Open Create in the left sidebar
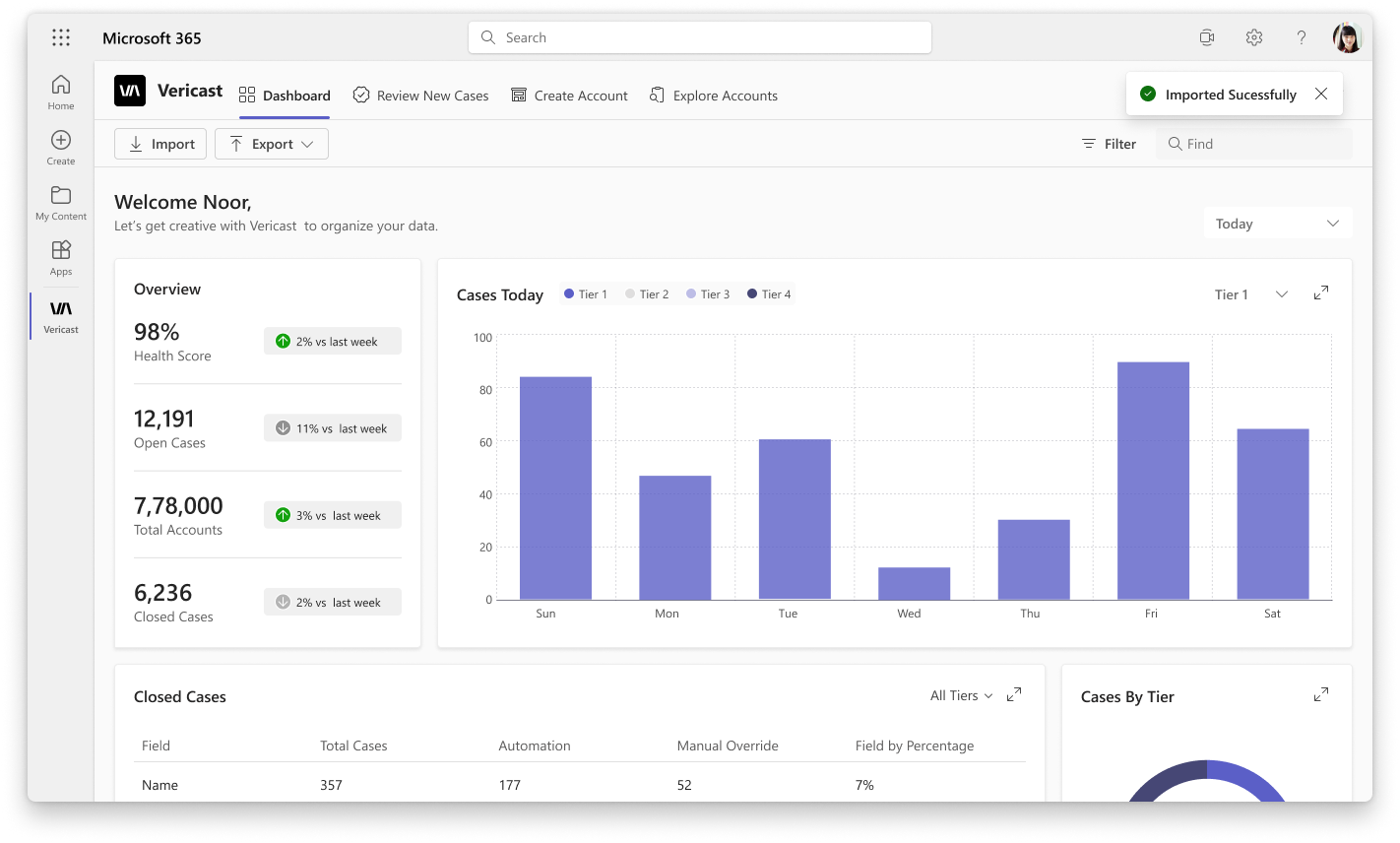 [61, 147]
